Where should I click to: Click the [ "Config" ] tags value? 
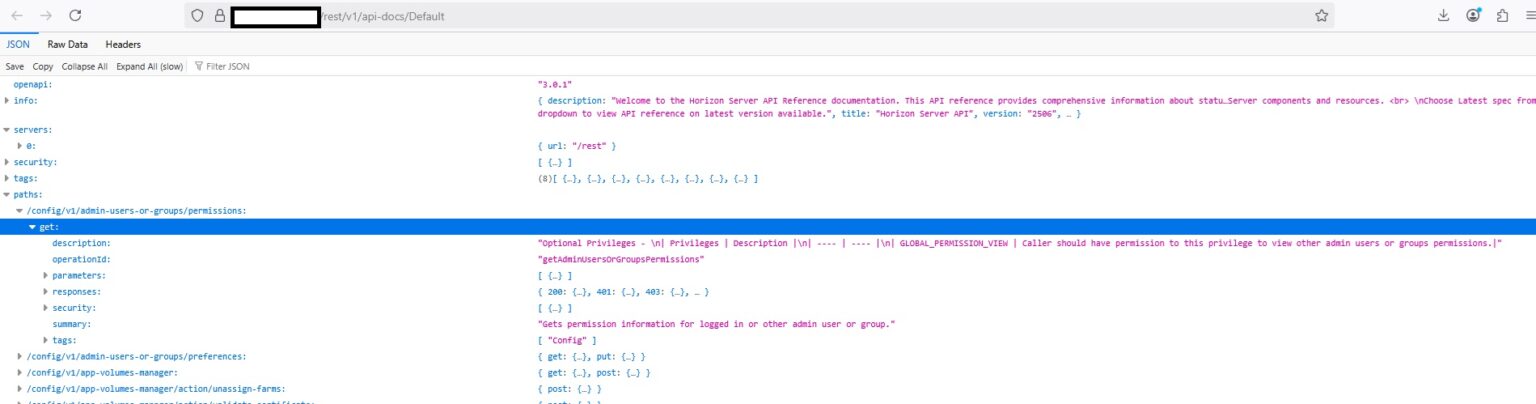[x=567, y=340]
